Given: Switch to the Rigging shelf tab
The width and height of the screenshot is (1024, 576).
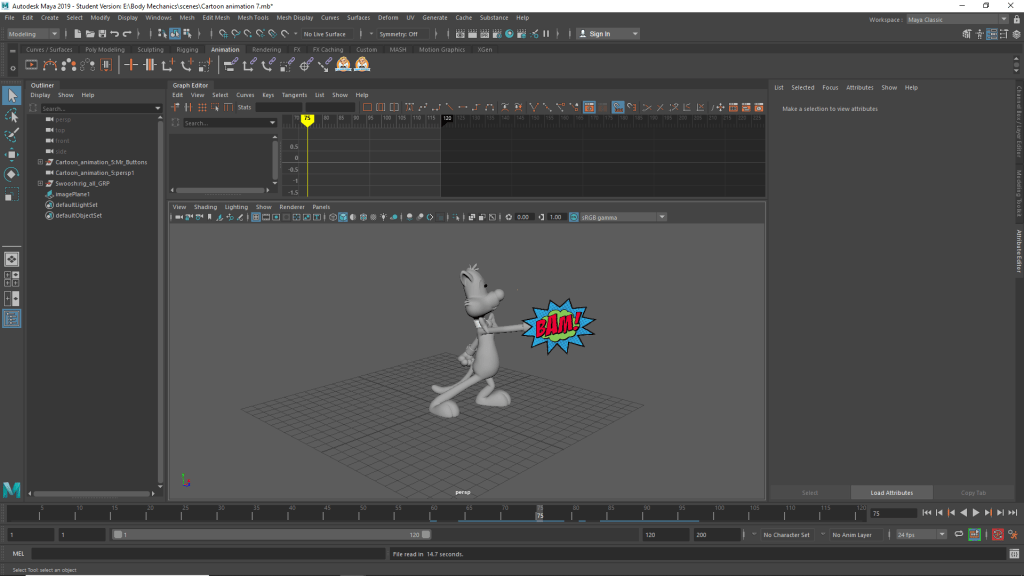Looking at the screenshot, I should pos(187,49).
